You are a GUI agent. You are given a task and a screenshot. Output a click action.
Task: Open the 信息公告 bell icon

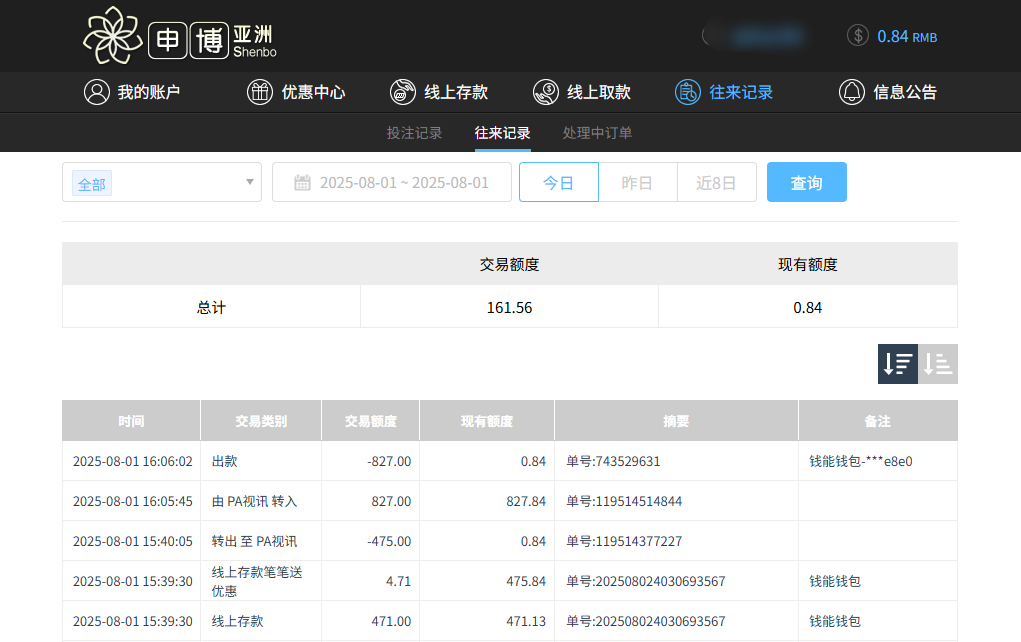[x=851, y=92]
